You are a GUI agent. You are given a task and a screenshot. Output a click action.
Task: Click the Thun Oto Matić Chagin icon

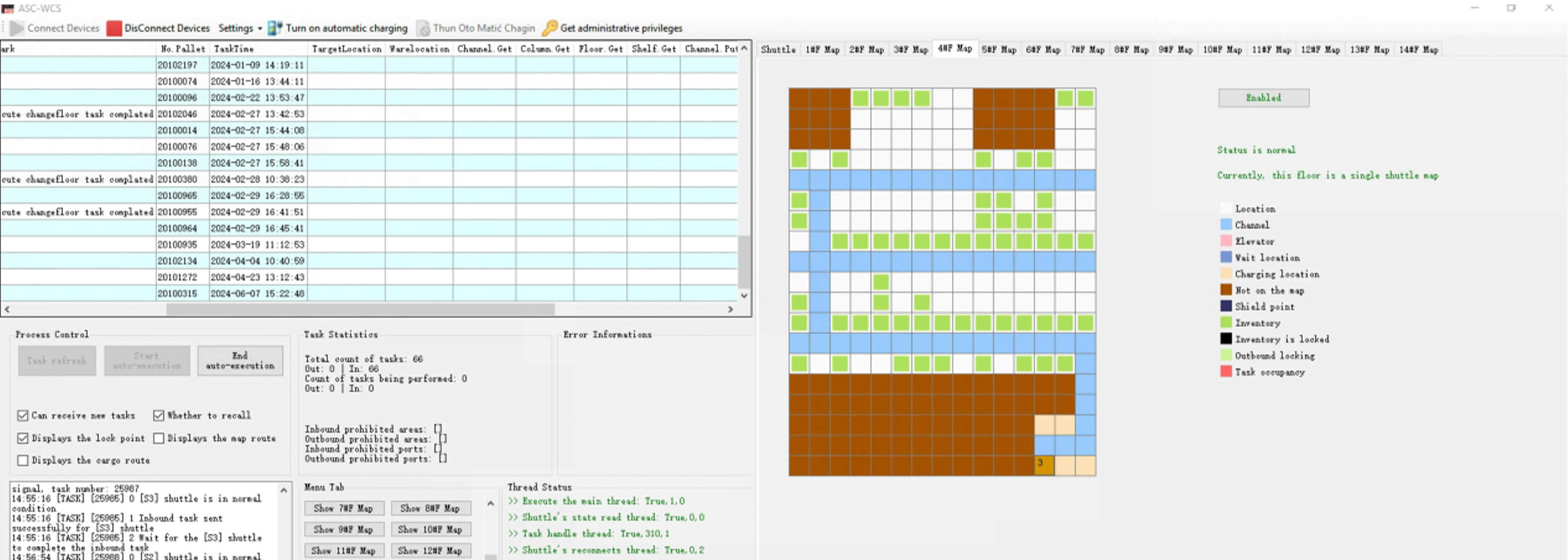(x=423, y=28)
